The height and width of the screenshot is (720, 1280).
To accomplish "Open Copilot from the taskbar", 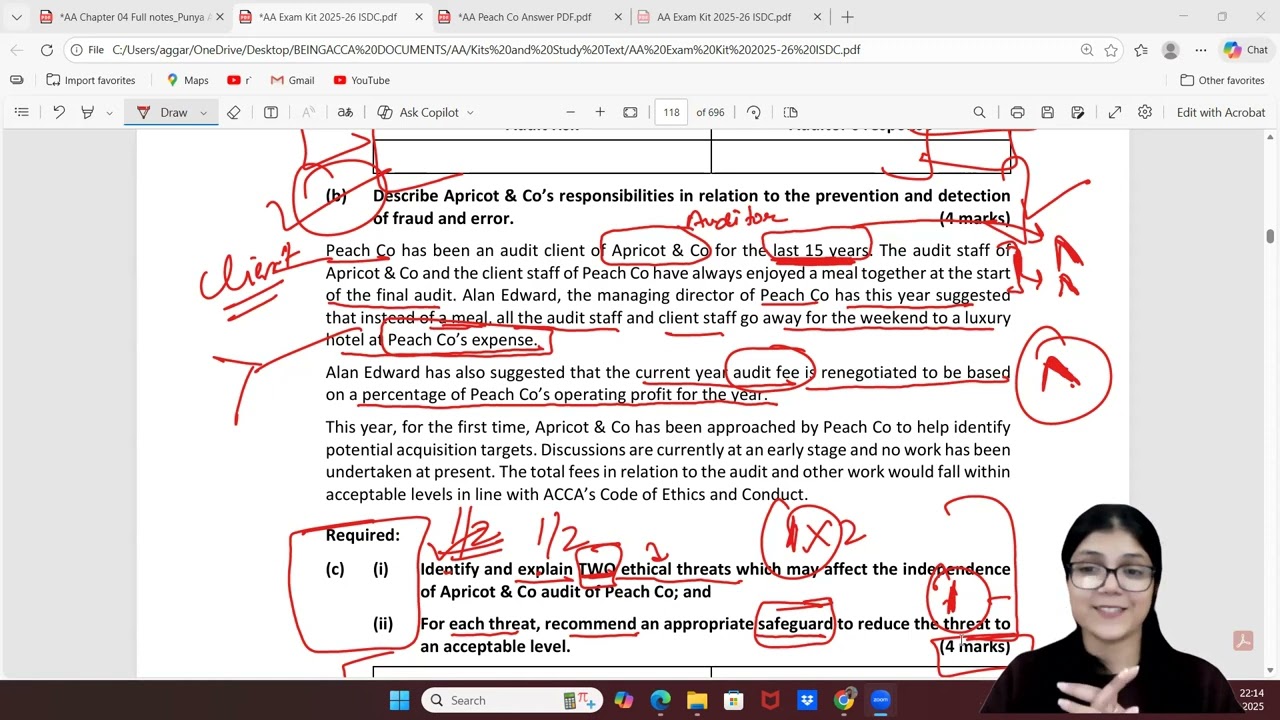I will [623, 700].
